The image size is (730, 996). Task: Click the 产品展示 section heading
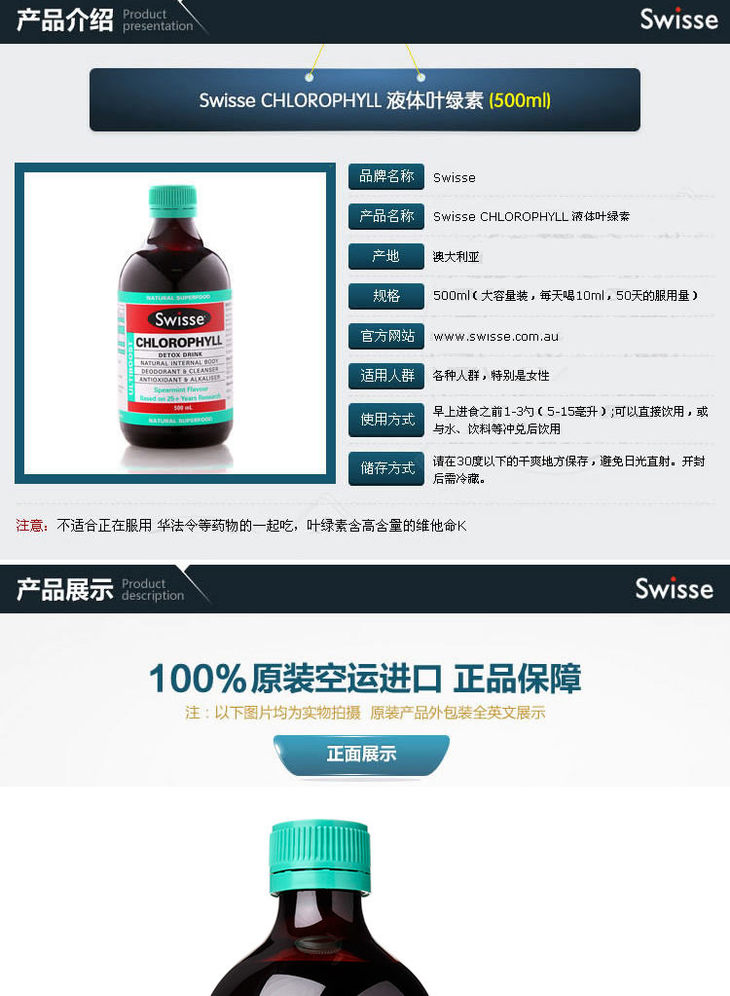click(64, 589)
